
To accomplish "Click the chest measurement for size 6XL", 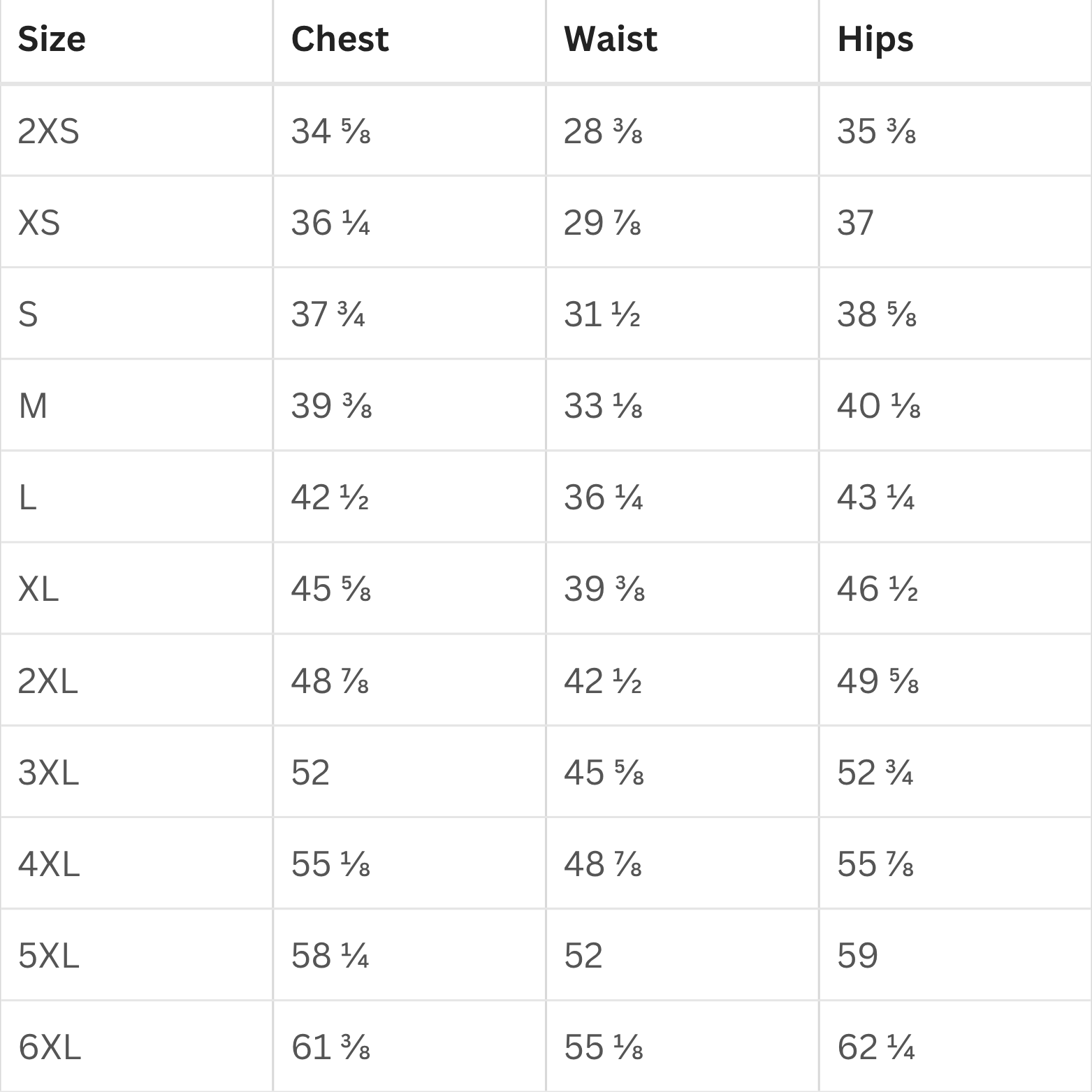I will click(330, 1047).
